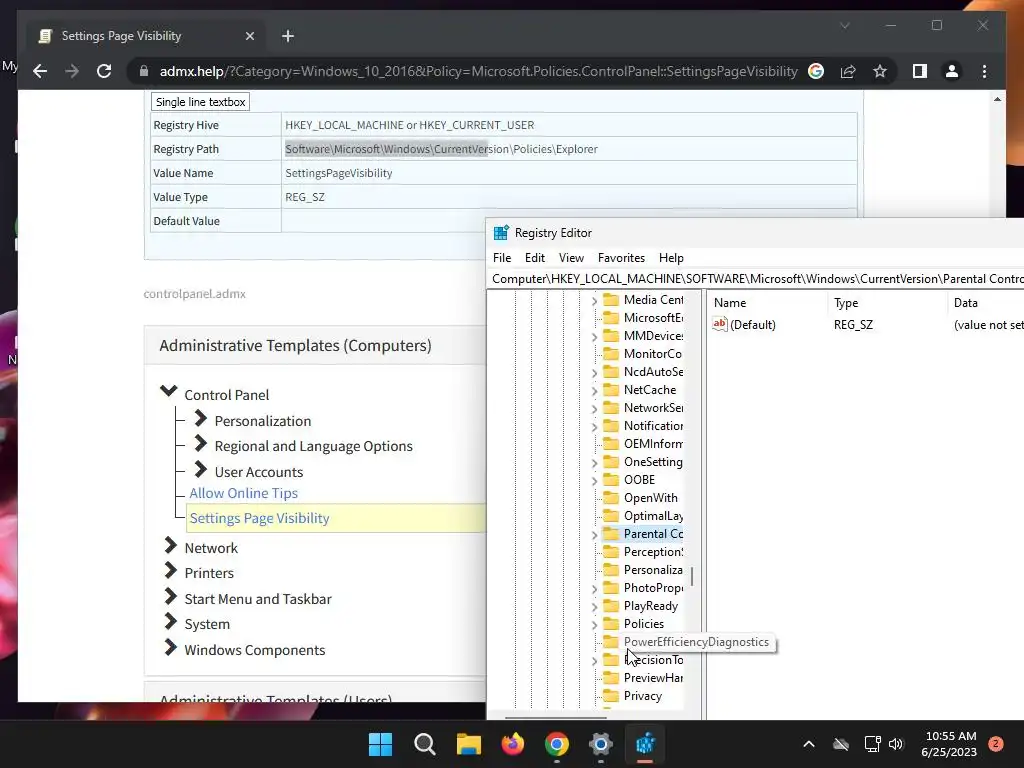Open Edit menu in Registry Editor
Viewport: 1024px width, 768px height.
click(535, 258)
